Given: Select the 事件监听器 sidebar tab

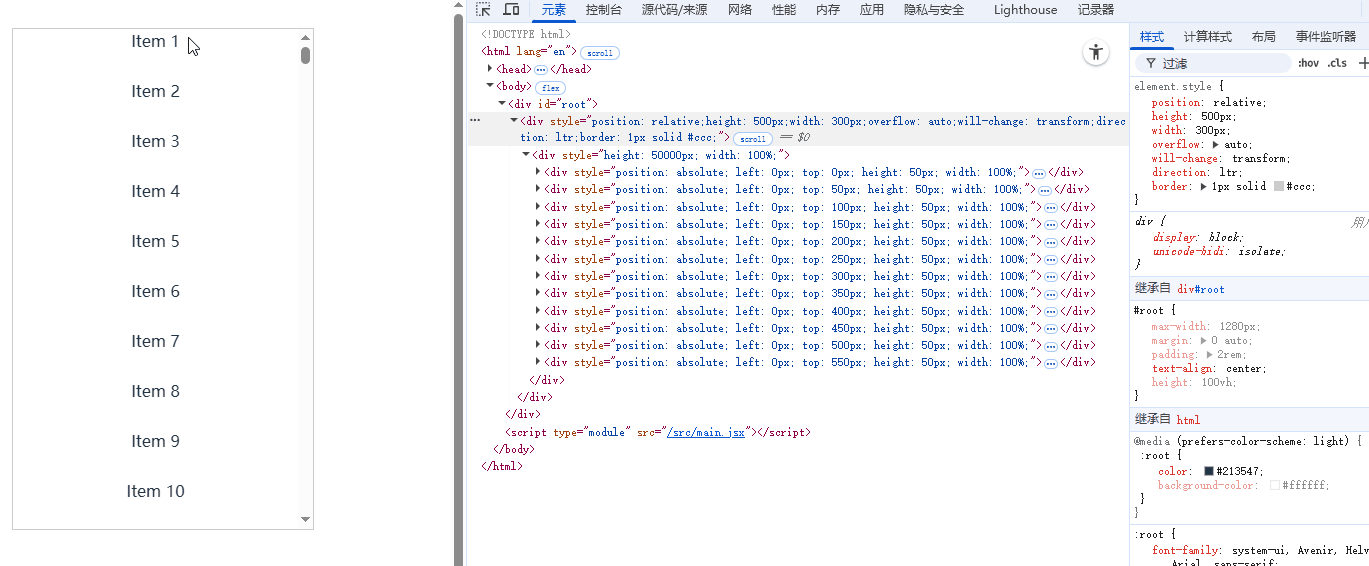Looking at the screenshot, I should (x=1326, y=37).
